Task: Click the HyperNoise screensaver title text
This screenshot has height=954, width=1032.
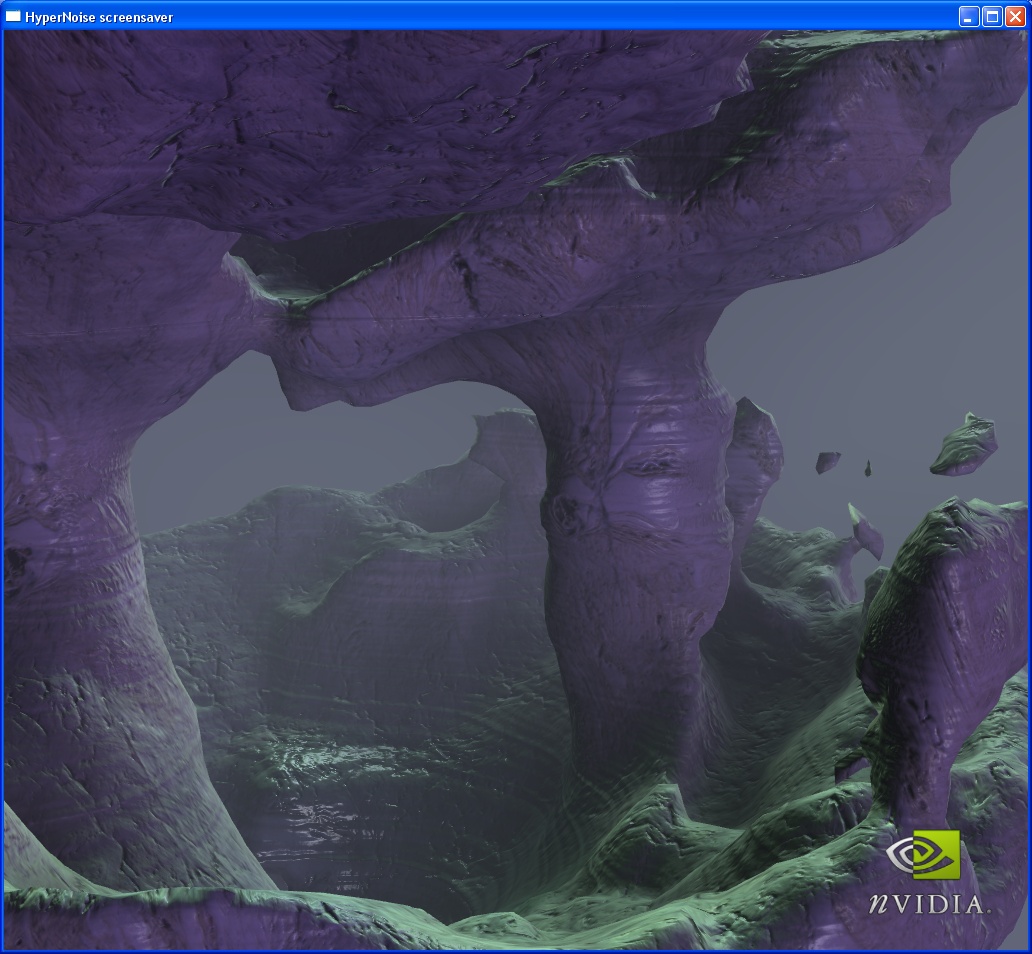Action: pos(99,17)
